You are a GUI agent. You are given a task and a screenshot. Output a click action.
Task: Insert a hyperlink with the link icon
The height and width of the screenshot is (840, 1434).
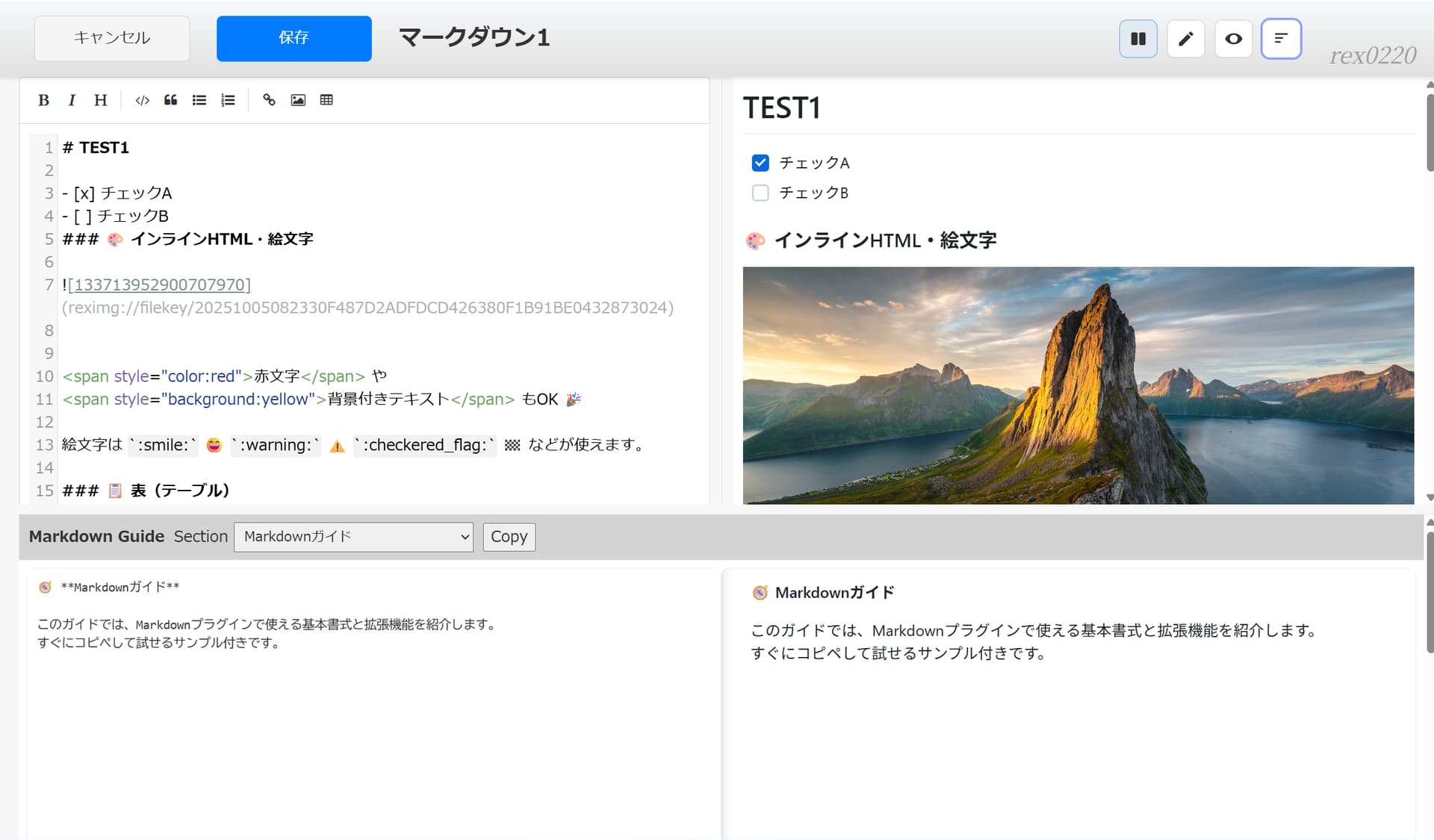click(269, 100)
